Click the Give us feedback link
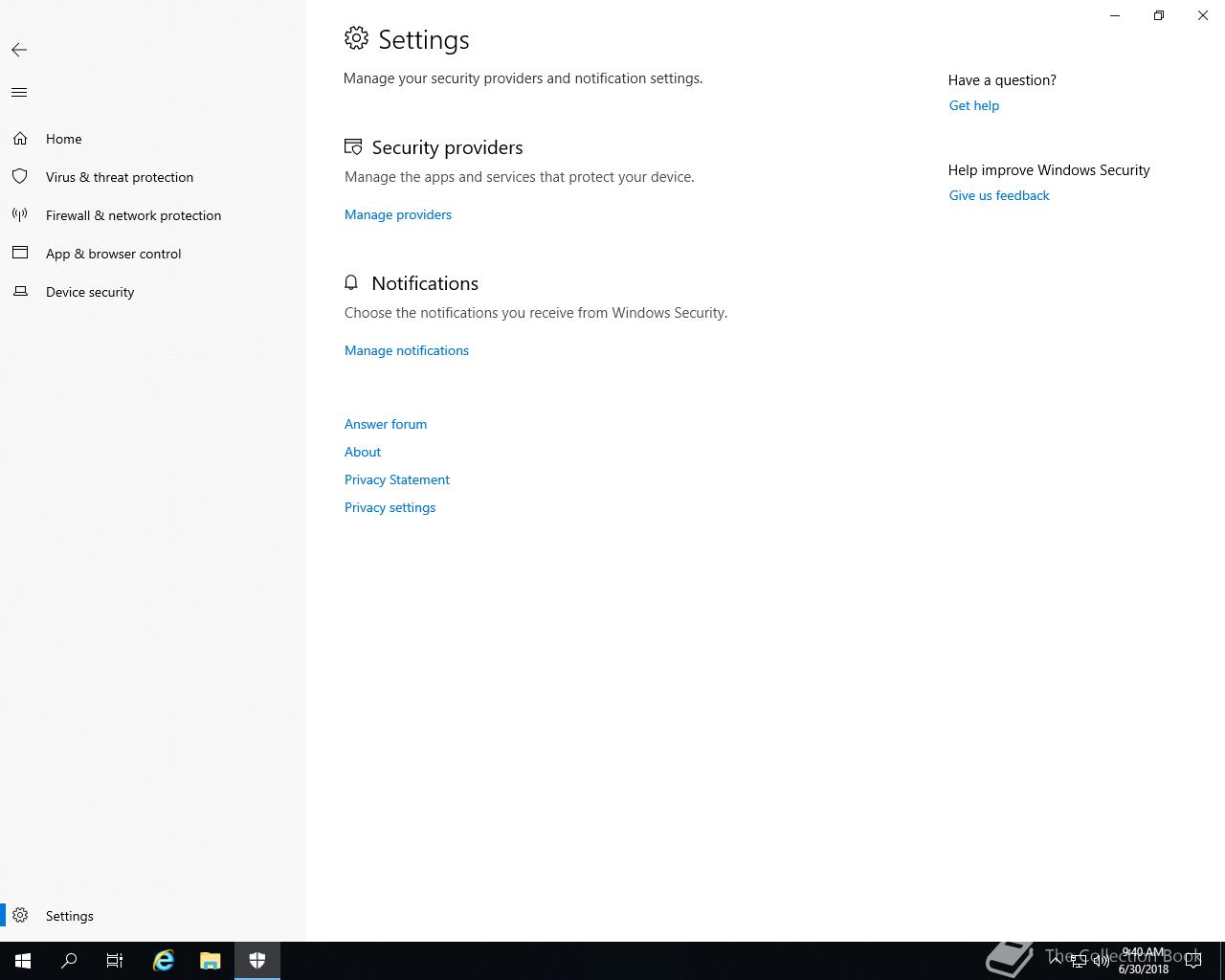This screenshot has height=980, width=1225. [x=999, y=195]
